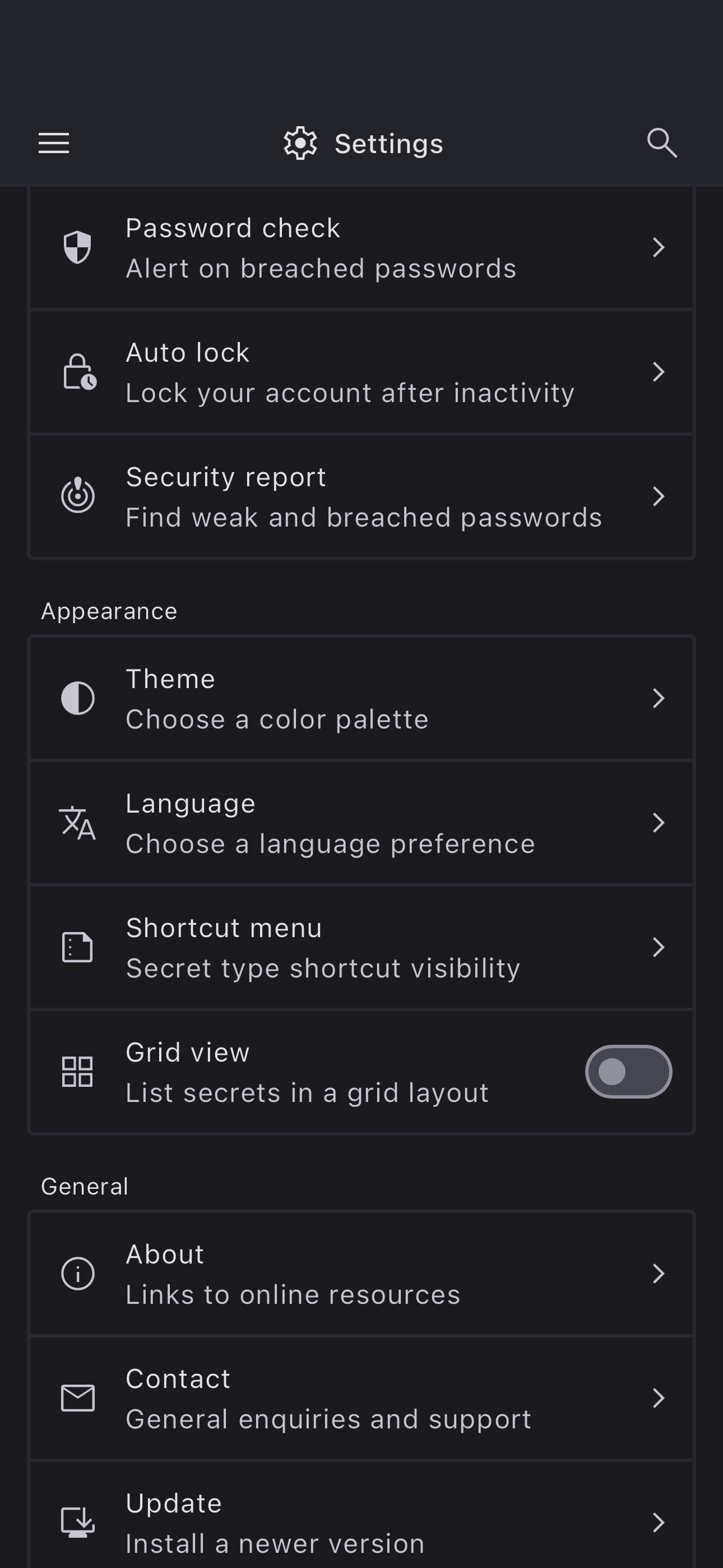This screenshot has width=723, height=1568.
Task: Enable the Grid view toggle switch
Action: point(628,1071)
